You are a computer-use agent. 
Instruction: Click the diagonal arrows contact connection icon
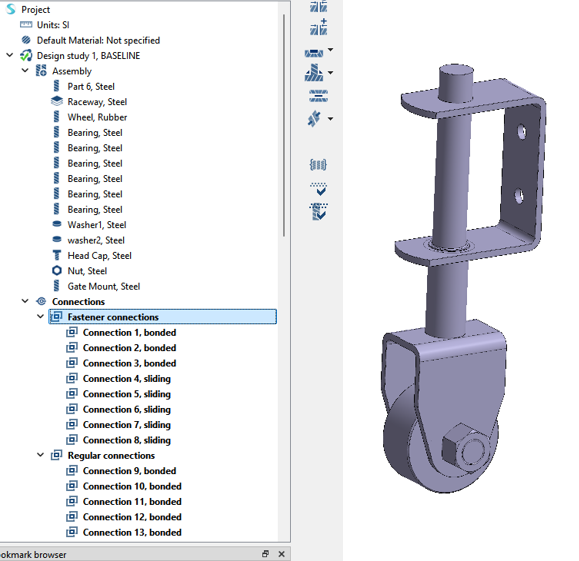tap(314, 119)
